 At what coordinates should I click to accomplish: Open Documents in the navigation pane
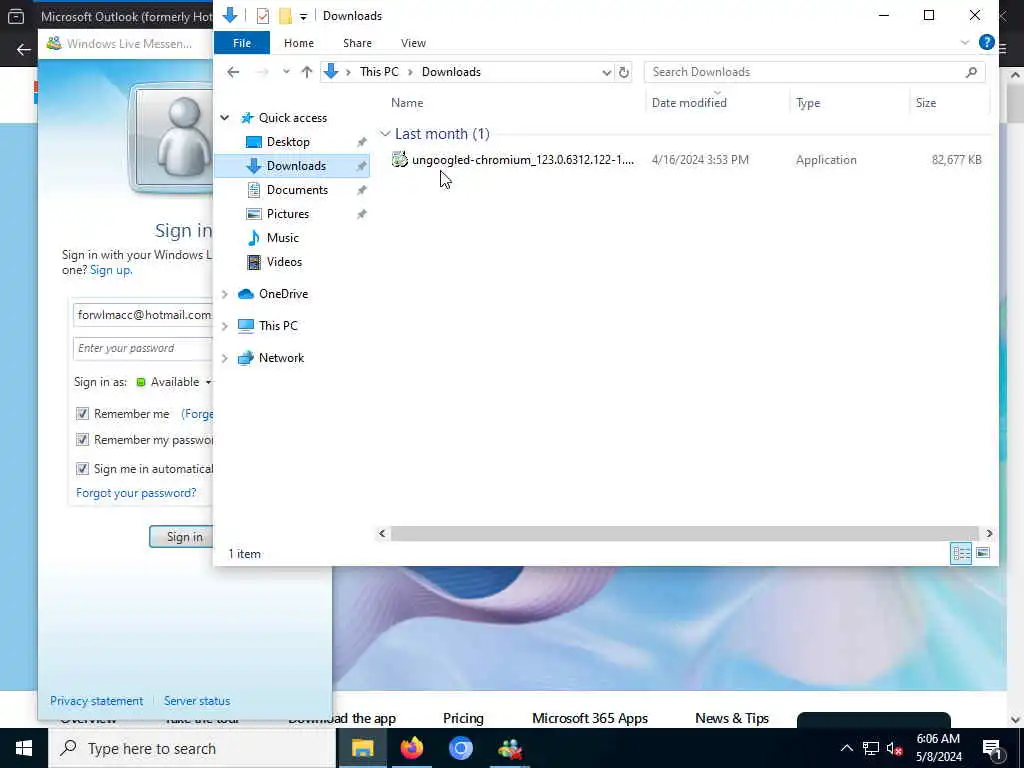(x=297, y=190)
